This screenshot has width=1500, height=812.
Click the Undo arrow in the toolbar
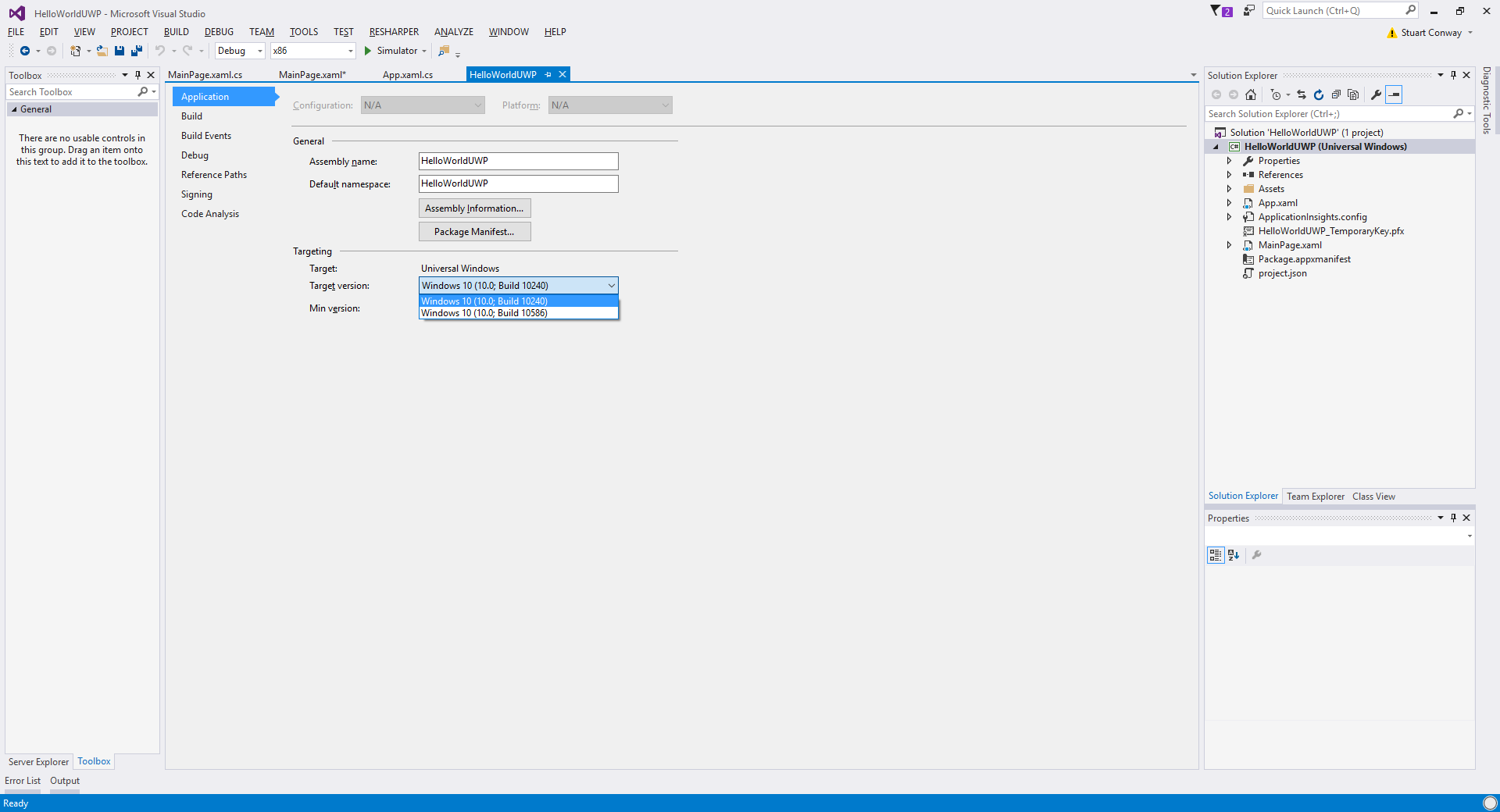pyautogui.click(x=160, y=51)
